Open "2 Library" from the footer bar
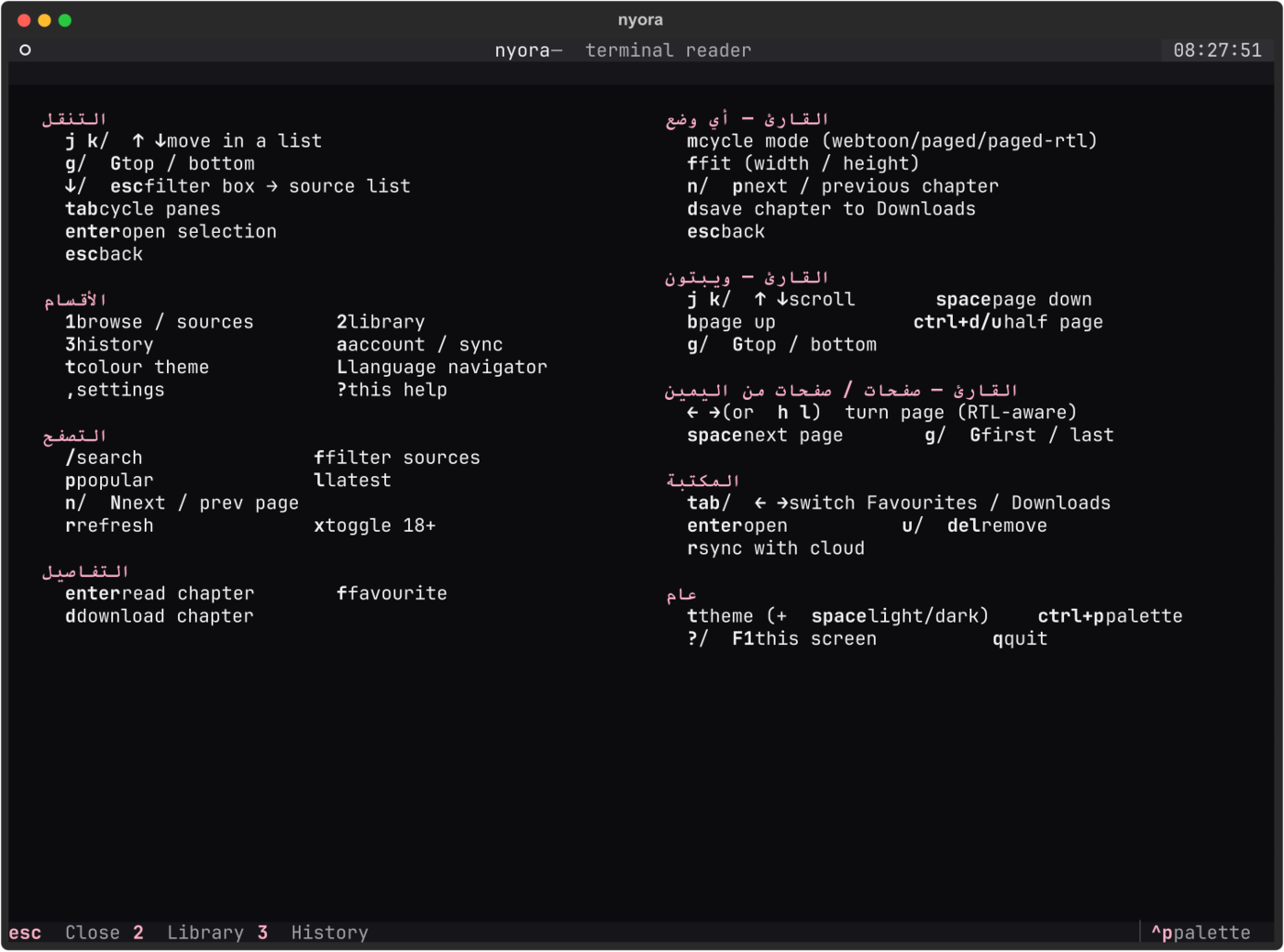This screenshot has height=952, width=1284. [188, 933]
